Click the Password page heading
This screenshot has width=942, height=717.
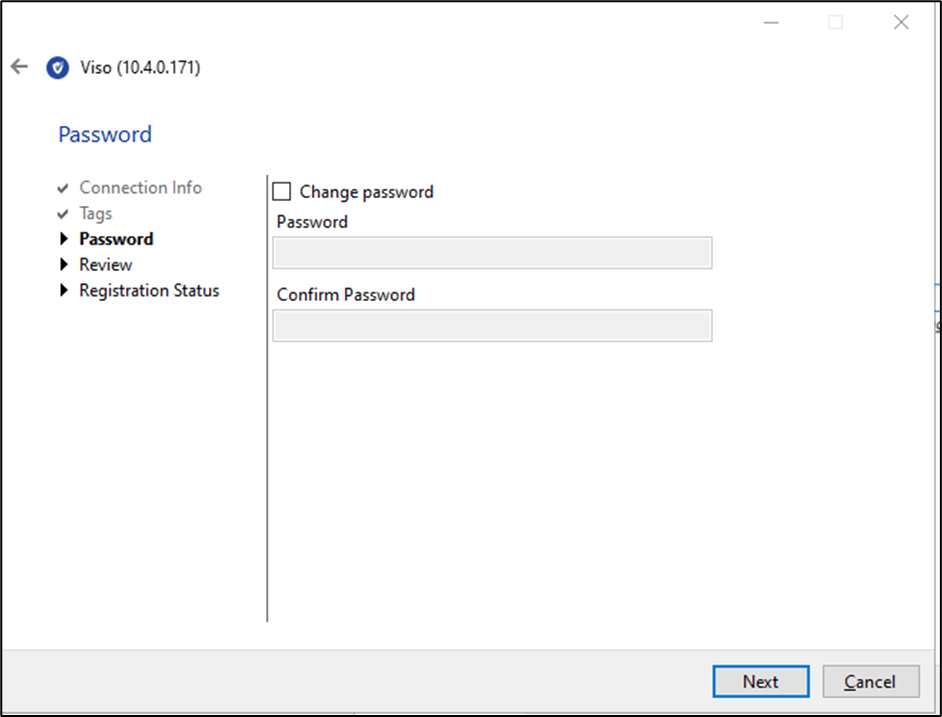[x=104, y=134]
